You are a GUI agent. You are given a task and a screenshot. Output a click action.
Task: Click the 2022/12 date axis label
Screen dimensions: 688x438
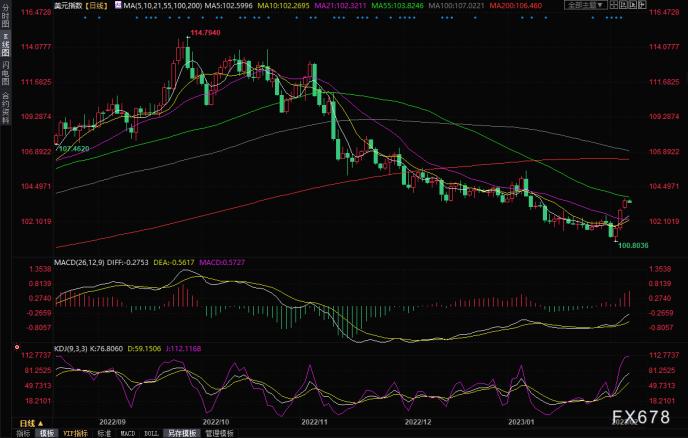[418, 422]
